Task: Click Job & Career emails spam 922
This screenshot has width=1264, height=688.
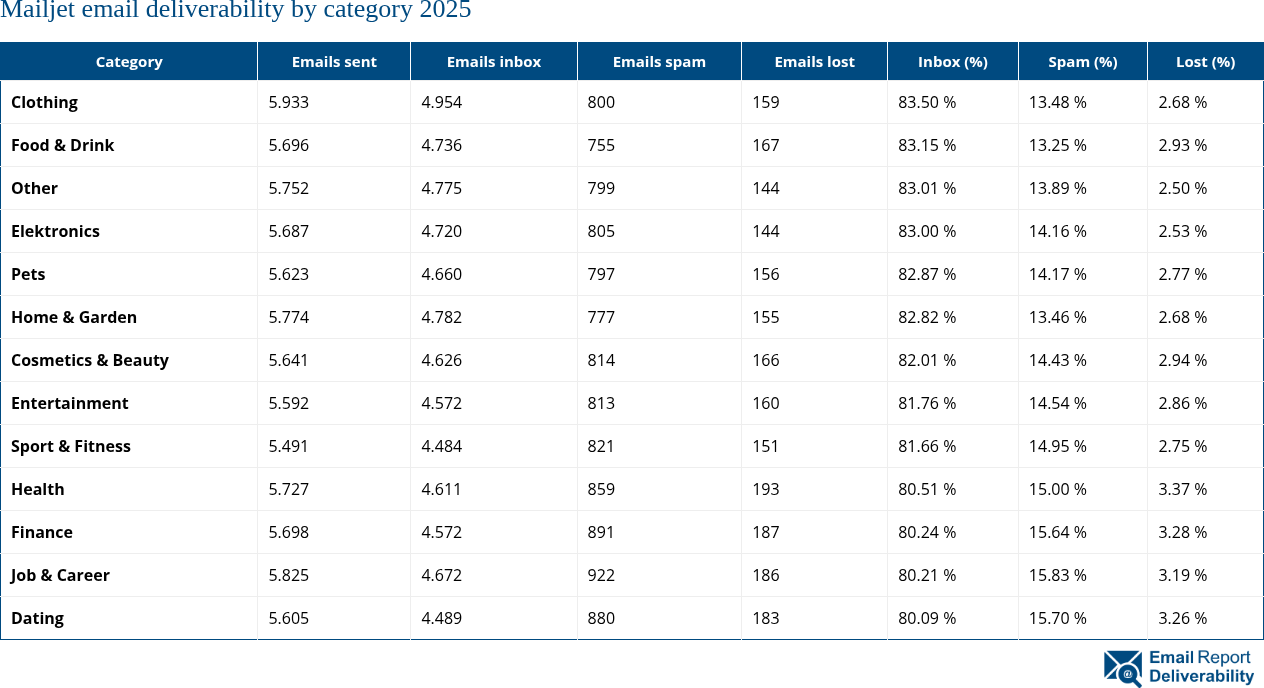Action: 602,575
